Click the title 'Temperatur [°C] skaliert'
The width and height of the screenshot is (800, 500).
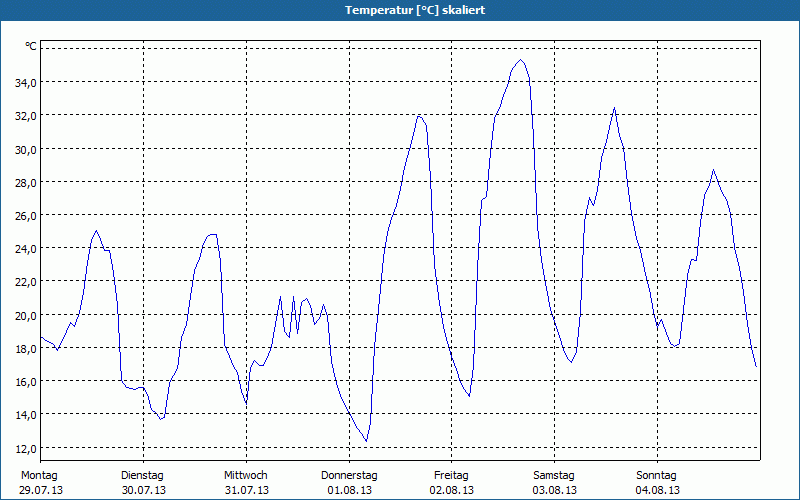pyautogui.click(x=415, y=10)
